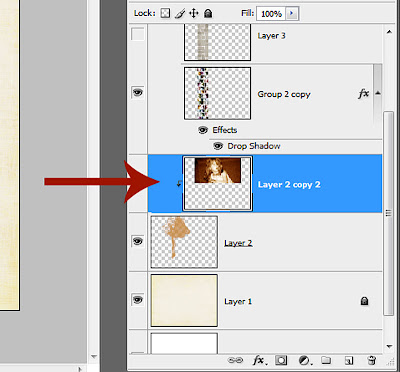Hide Layer 1

click(x=138, y=300)
